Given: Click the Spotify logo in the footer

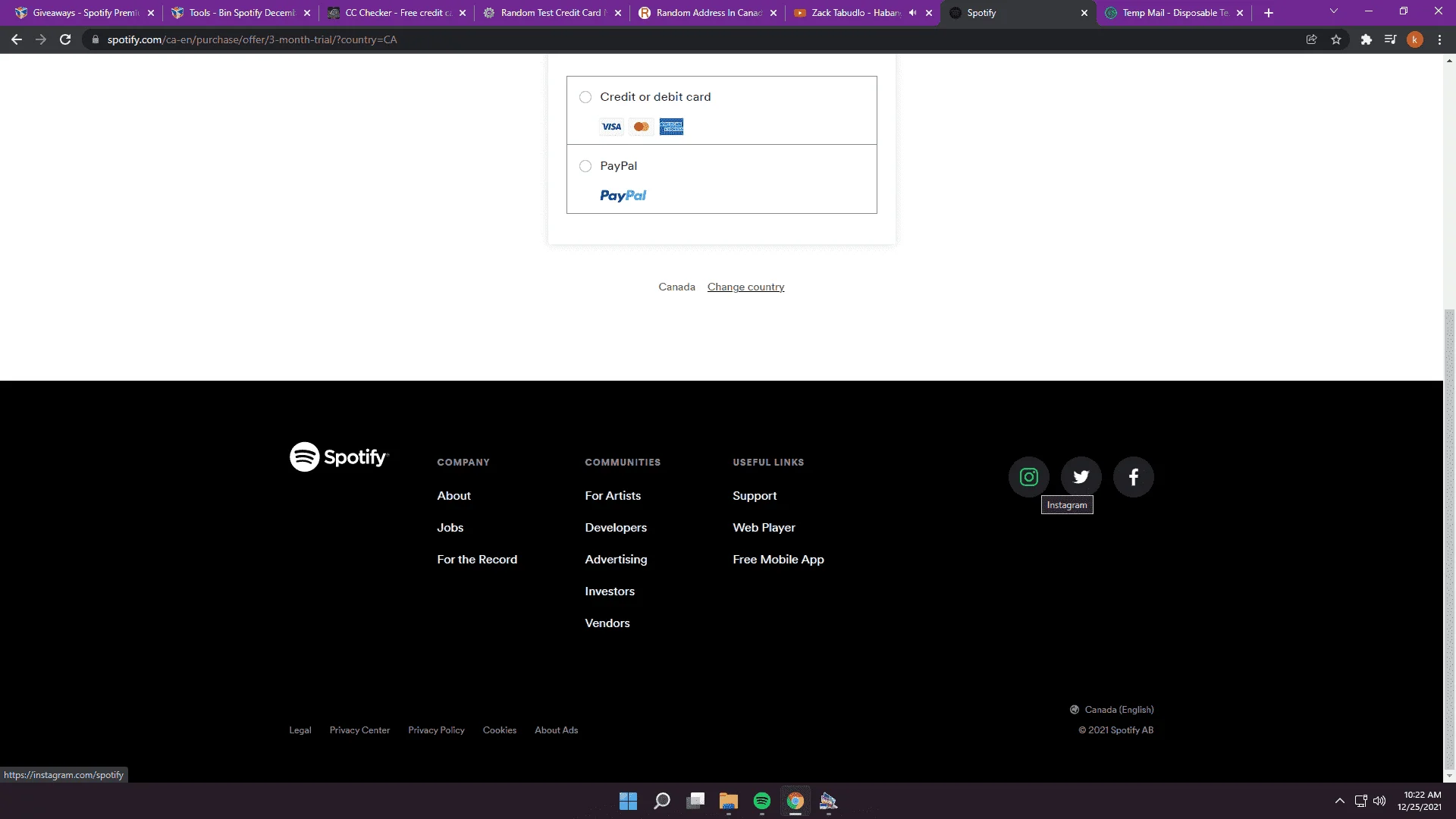Looking at the screenshot, I should tap(339, 457).
